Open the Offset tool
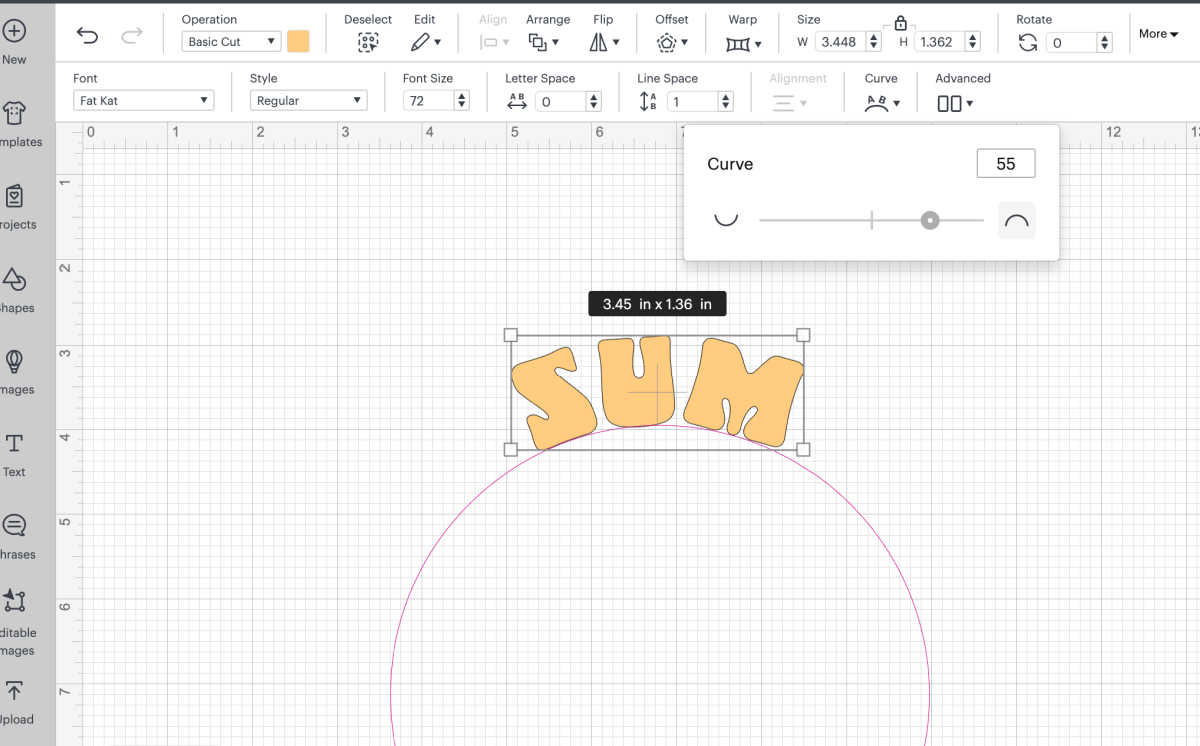The image size is (1200, 746). [x=671, y=42]
